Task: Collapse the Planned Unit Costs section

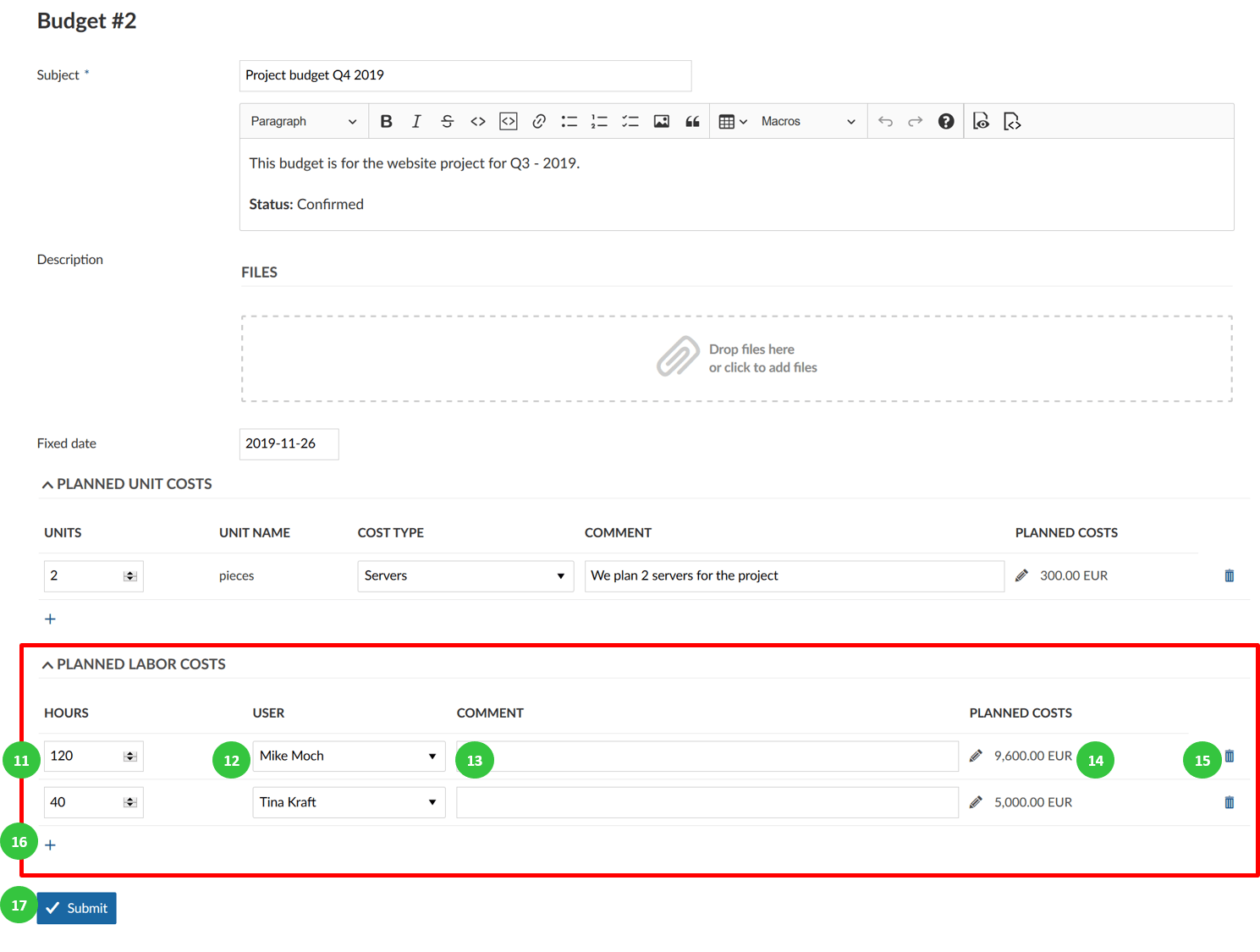Action: pyautogui.click(x=48, y=485)
